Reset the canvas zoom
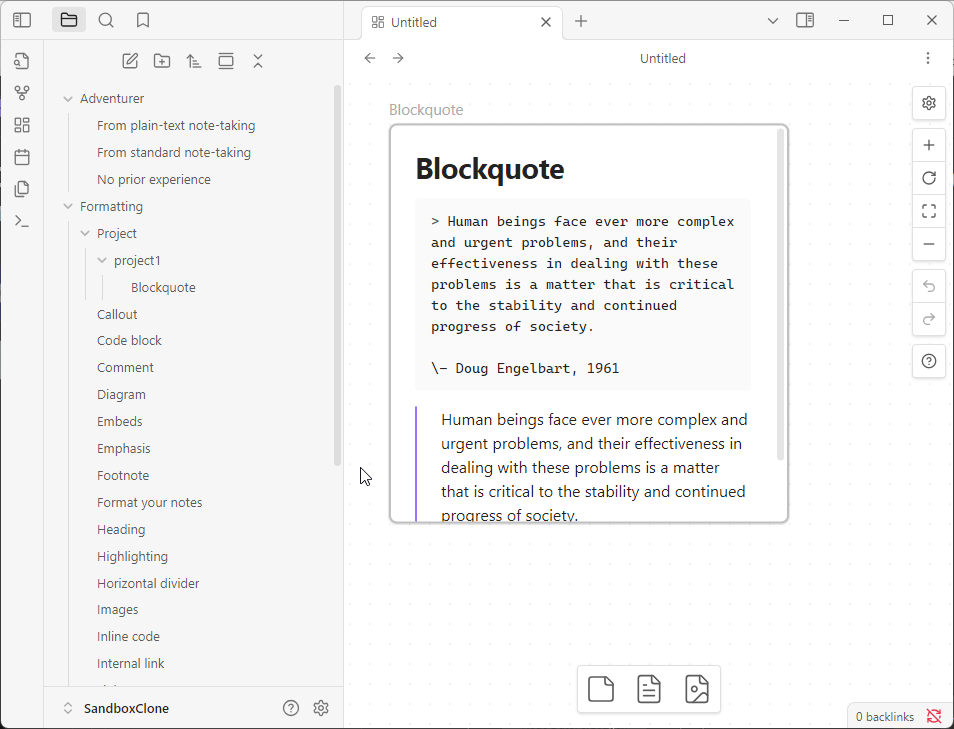This screenshot has width=954, height=729. 929,178
